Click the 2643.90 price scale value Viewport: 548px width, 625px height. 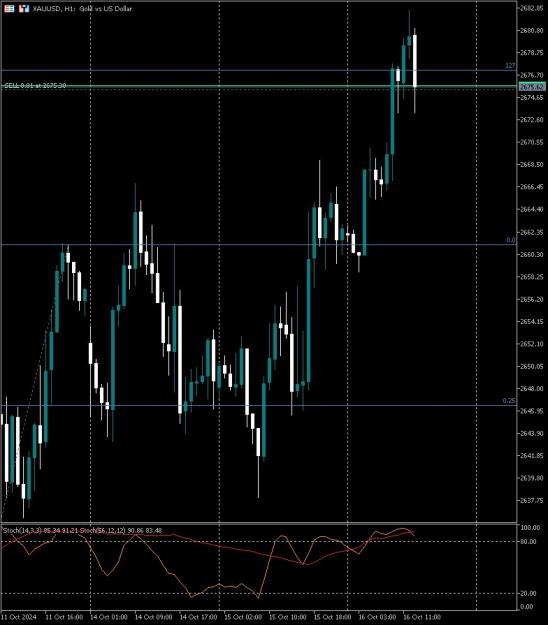pos(532,433)
